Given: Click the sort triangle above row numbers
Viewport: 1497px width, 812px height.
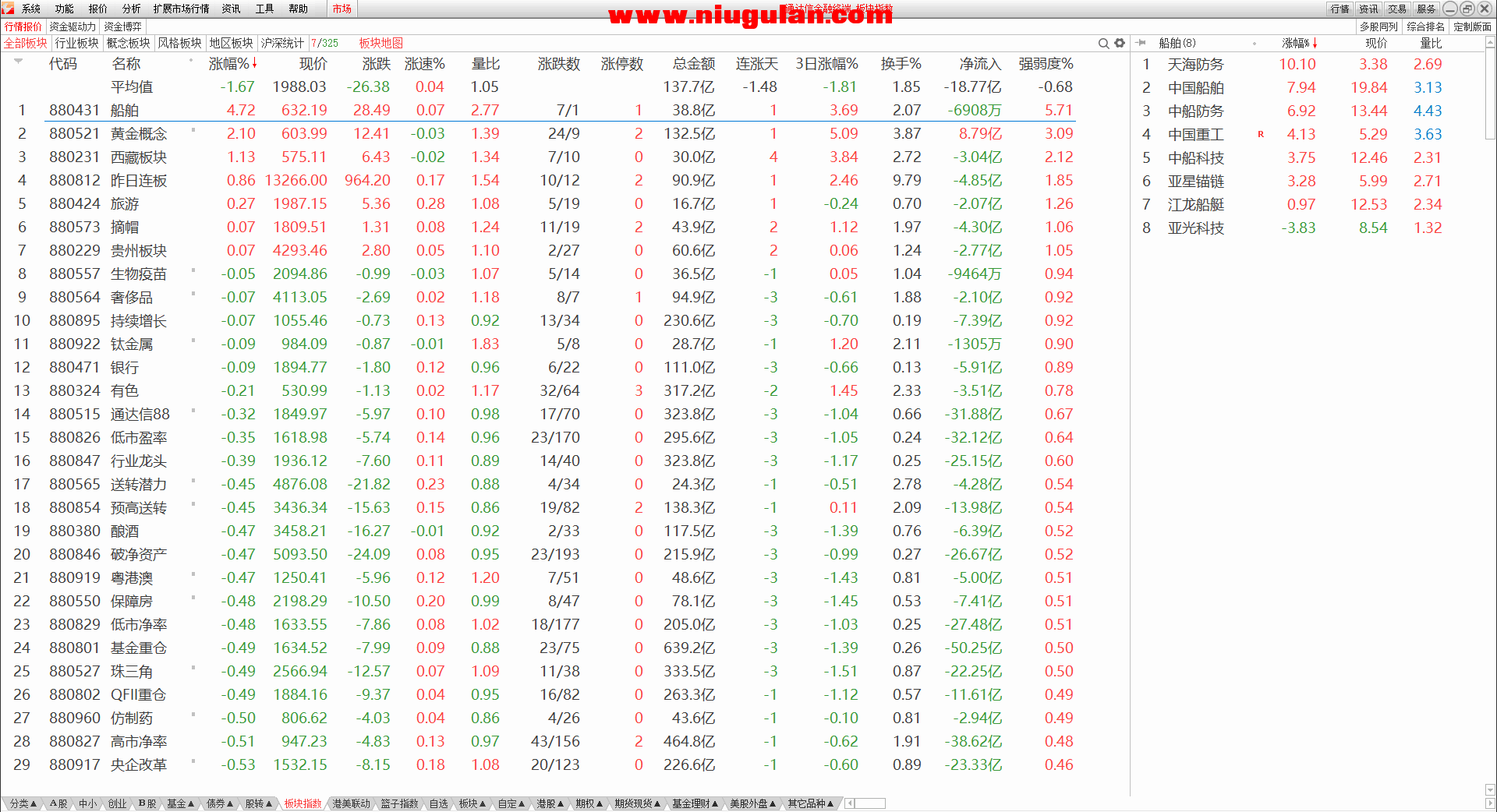Looking at the screenshot, I should click(19, 60).
